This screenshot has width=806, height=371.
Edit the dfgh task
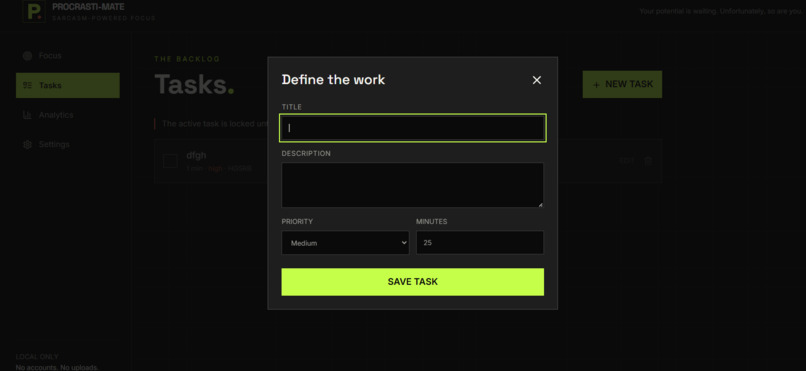pyautogui.click(x=627, y=161)
